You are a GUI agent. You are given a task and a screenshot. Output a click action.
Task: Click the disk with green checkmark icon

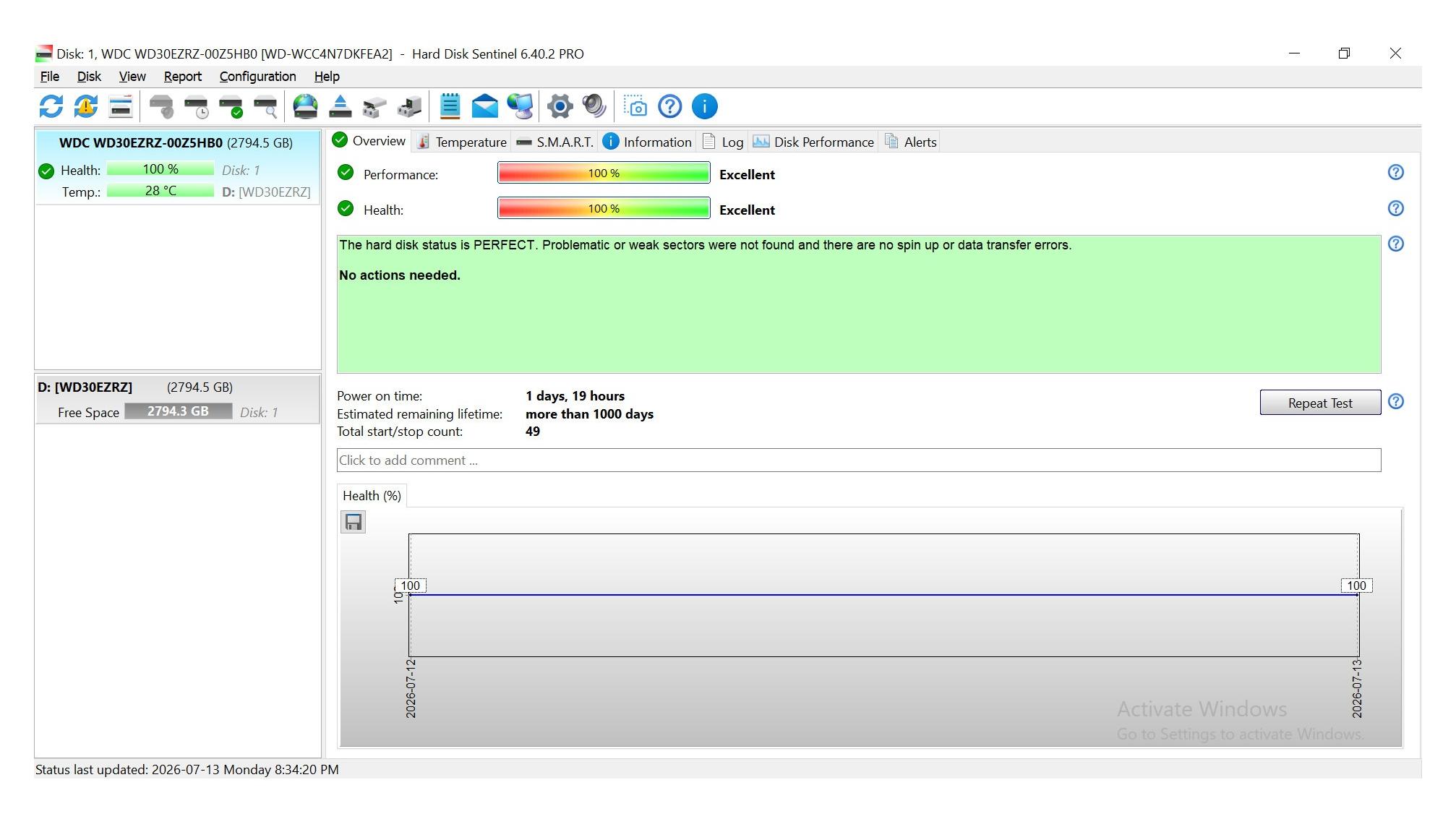pos(231,106)
